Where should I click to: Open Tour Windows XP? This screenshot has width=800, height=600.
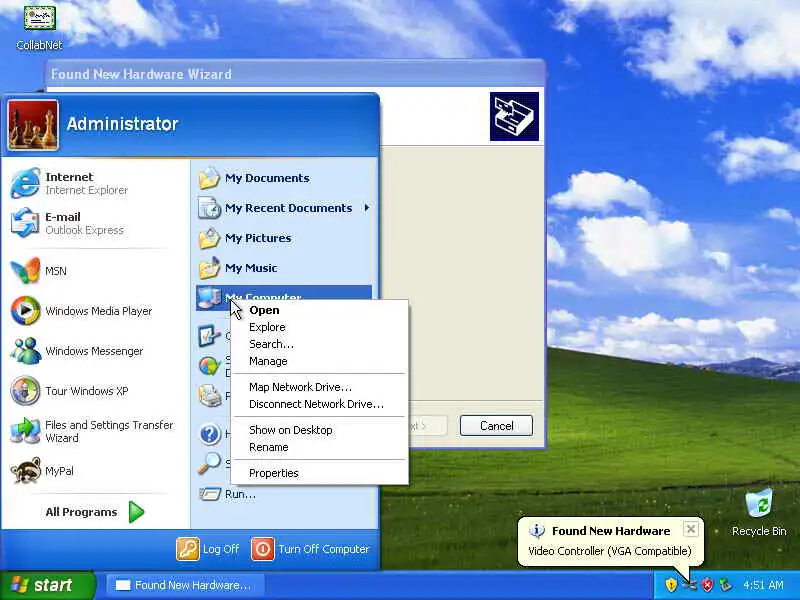[x=94, y=391]
